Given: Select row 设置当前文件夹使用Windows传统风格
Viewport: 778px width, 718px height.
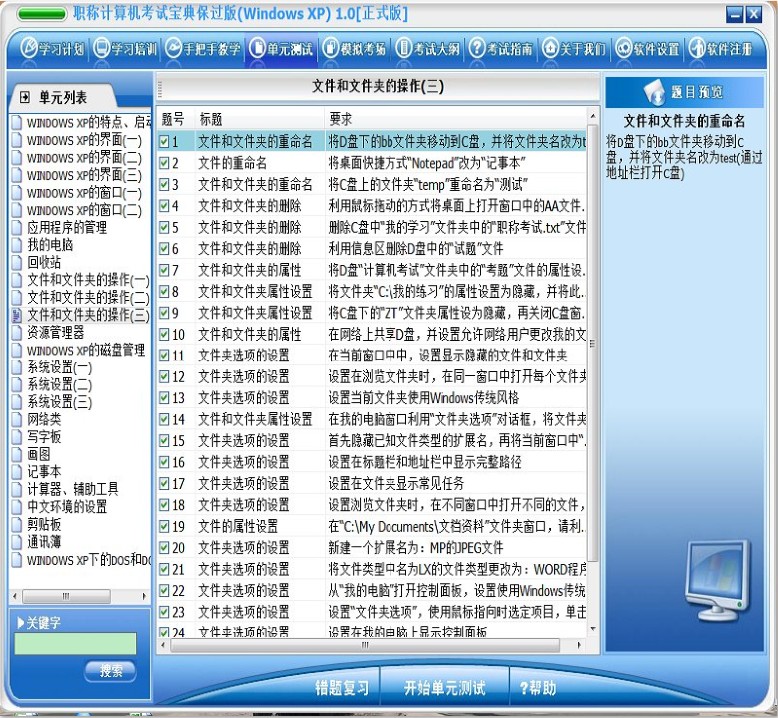Looking at the screenshot, I should tap(372, 398).
